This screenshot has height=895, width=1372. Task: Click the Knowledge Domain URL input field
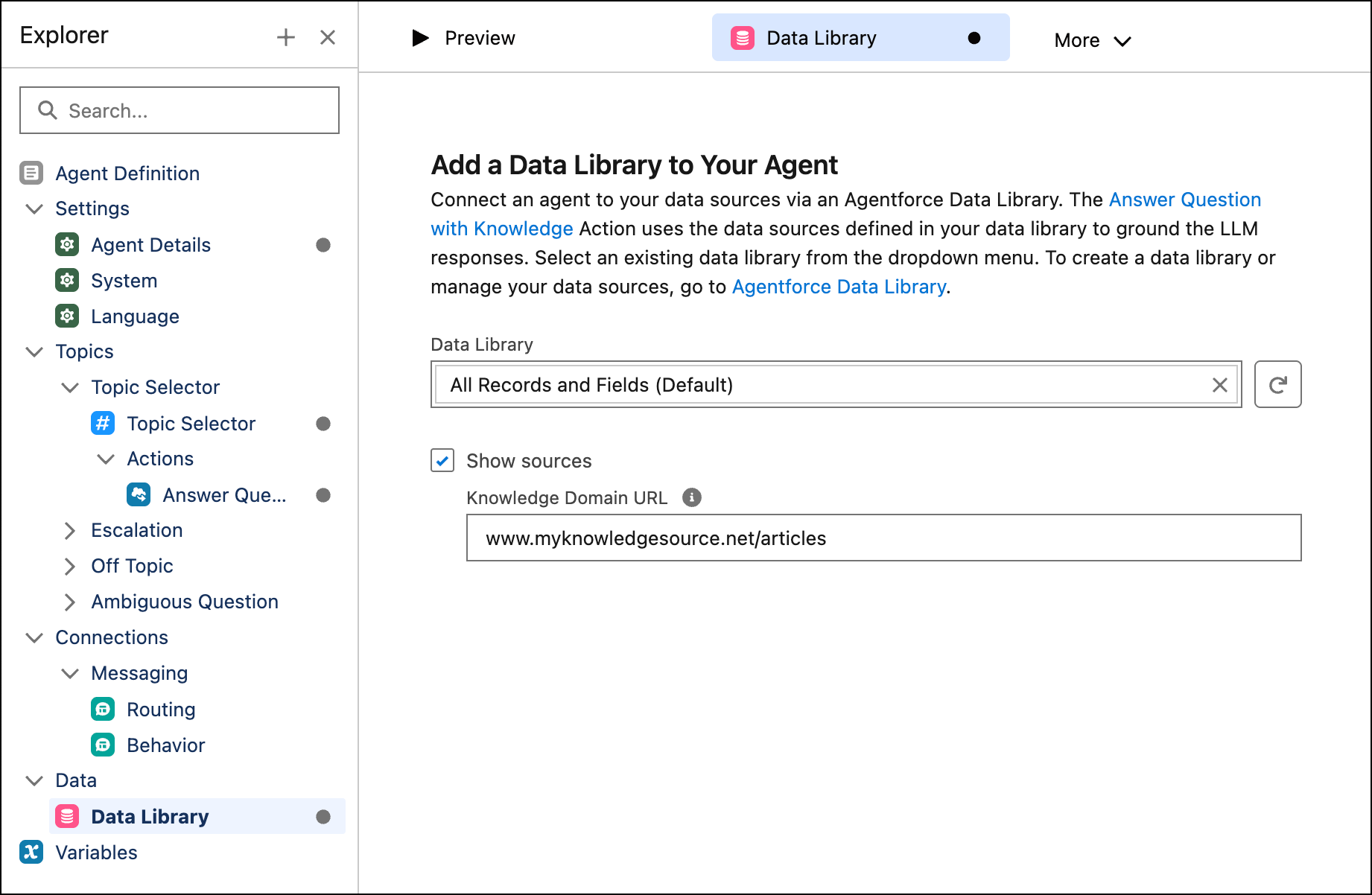coord(883,538)
